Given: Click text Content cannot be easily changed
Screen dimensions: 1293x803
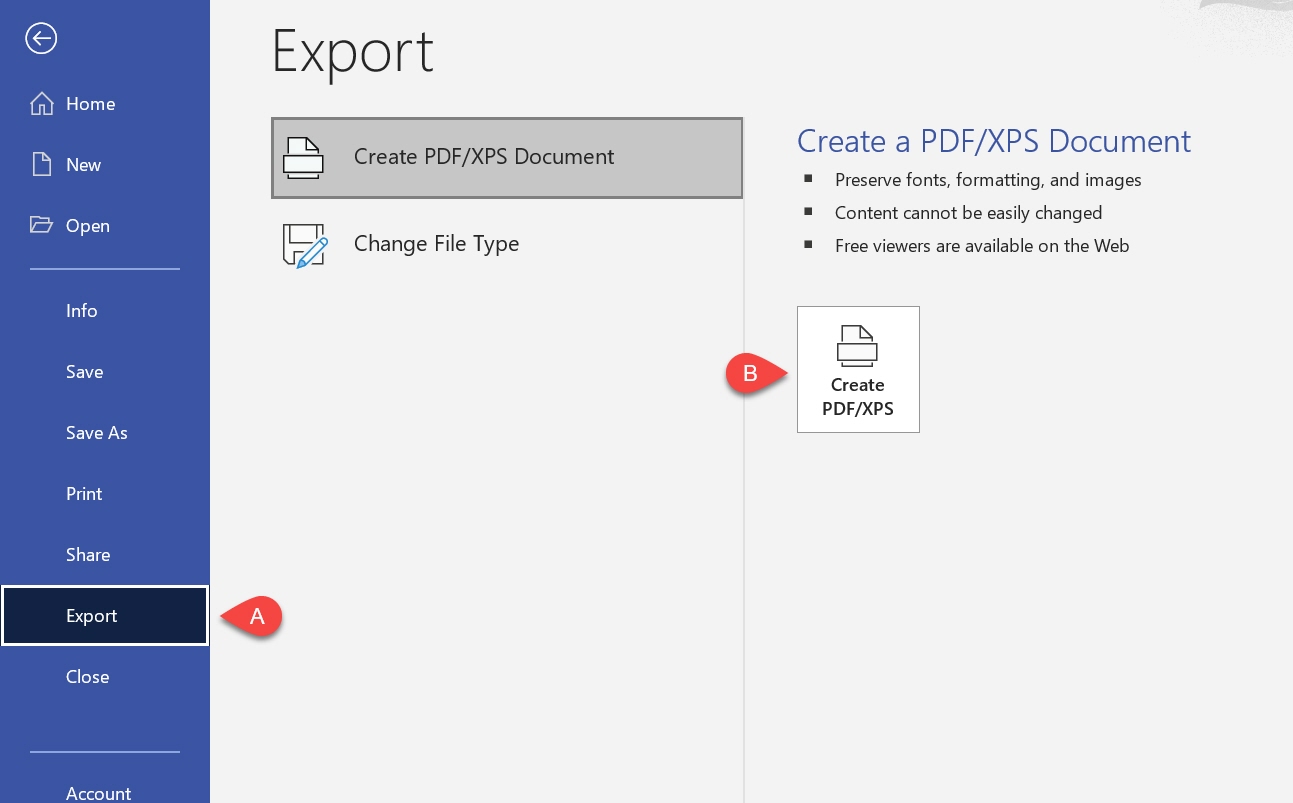Looking at the screenshot, I should pos(968,213).
